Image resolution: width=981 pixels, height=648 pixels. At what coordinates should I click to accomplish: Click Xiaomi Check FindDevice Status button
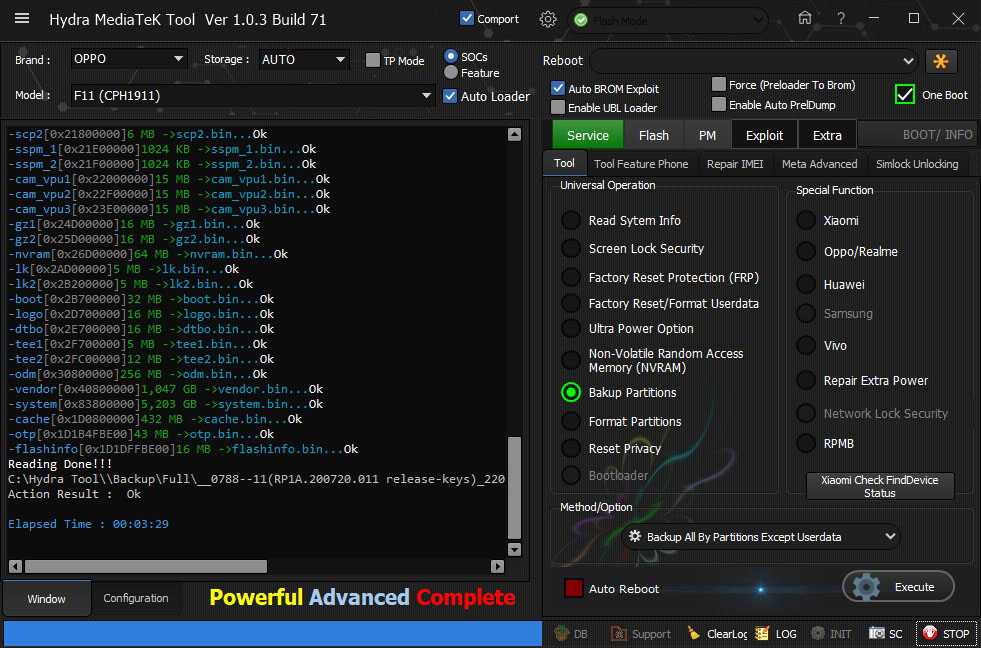click(880, 486)
